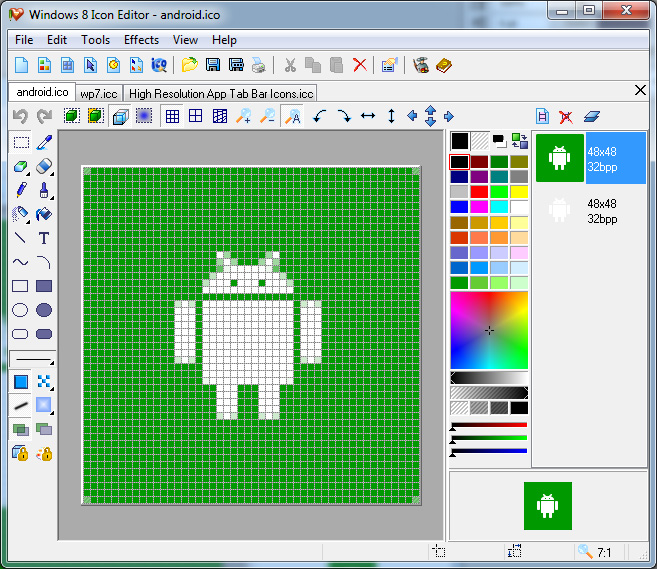
Task: Toggle the anti-aliased line option
Action: click(20, 406)
